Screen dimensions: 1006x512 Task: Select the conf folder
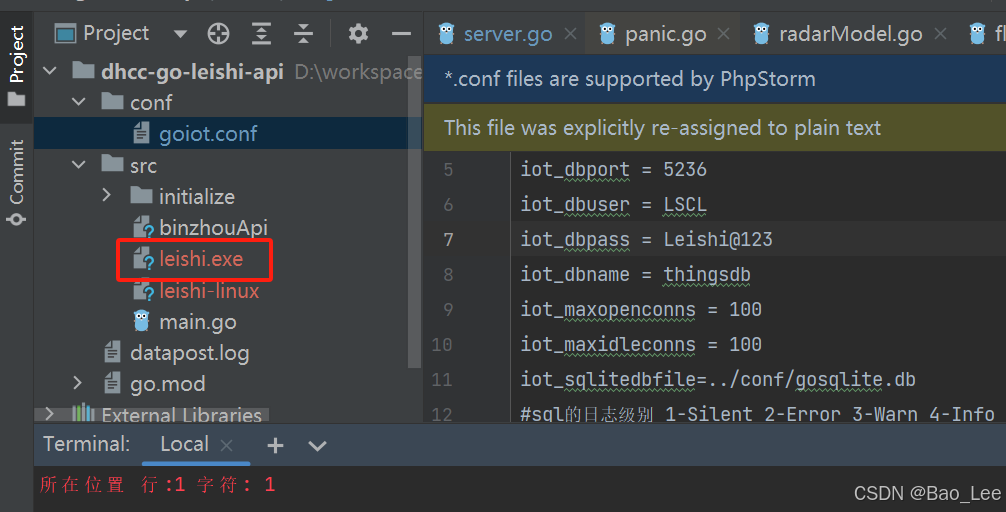point(151,103)
